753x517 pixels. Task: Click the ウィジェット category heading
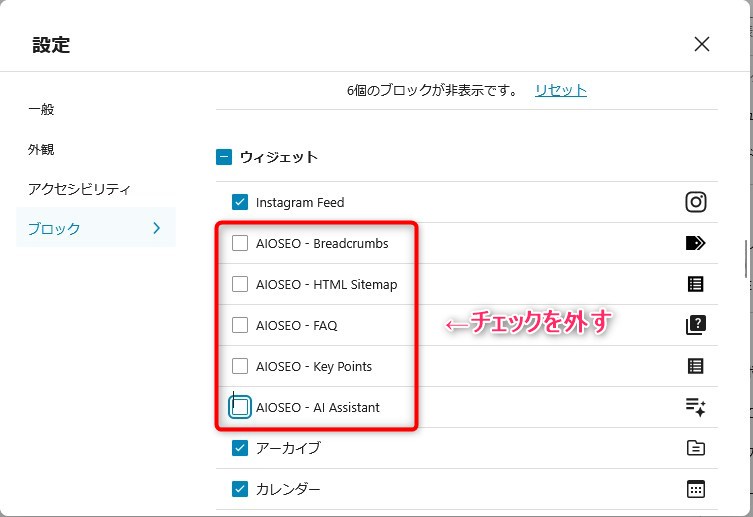click(x=279, y=157)
